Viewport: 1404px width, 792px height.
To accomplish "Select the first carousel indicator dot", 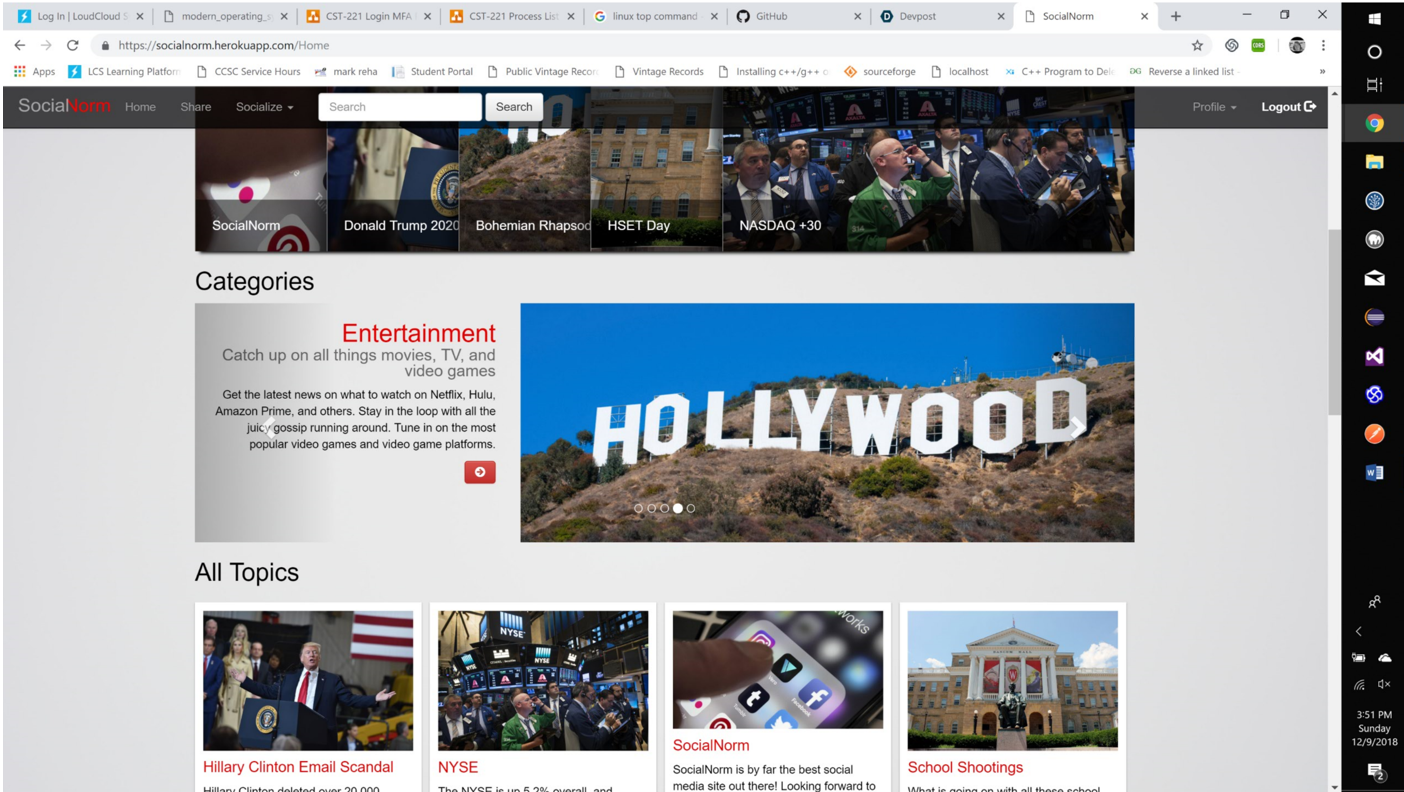I will pyautogui.click(x=639, y=508).
